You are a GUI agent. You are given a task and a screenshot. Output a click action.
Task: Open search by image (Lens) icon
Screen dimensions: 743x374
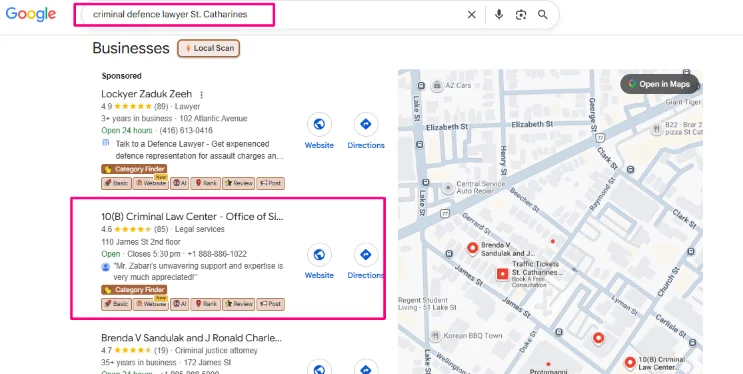[521, 15]
